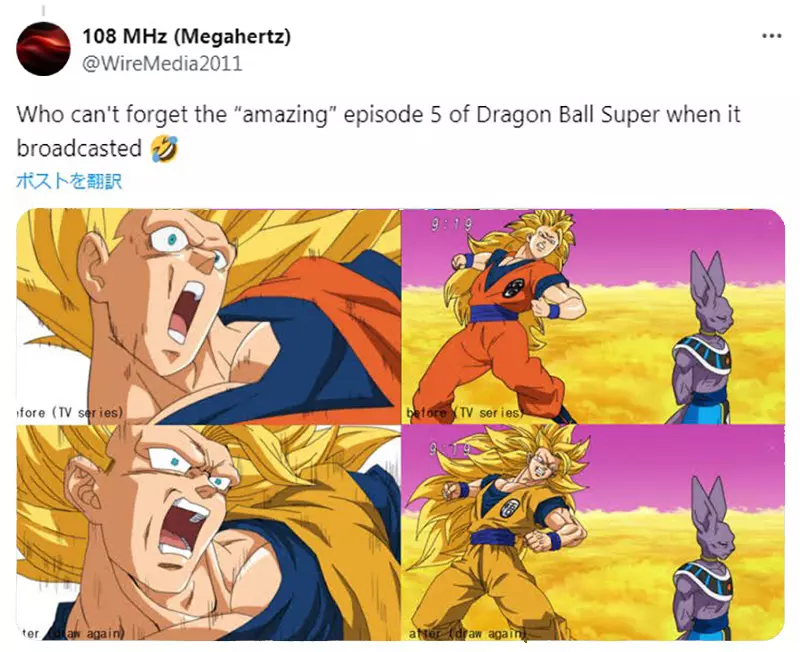
Task: Click the laughing emoji in the tweet
Action: [164, 149]
